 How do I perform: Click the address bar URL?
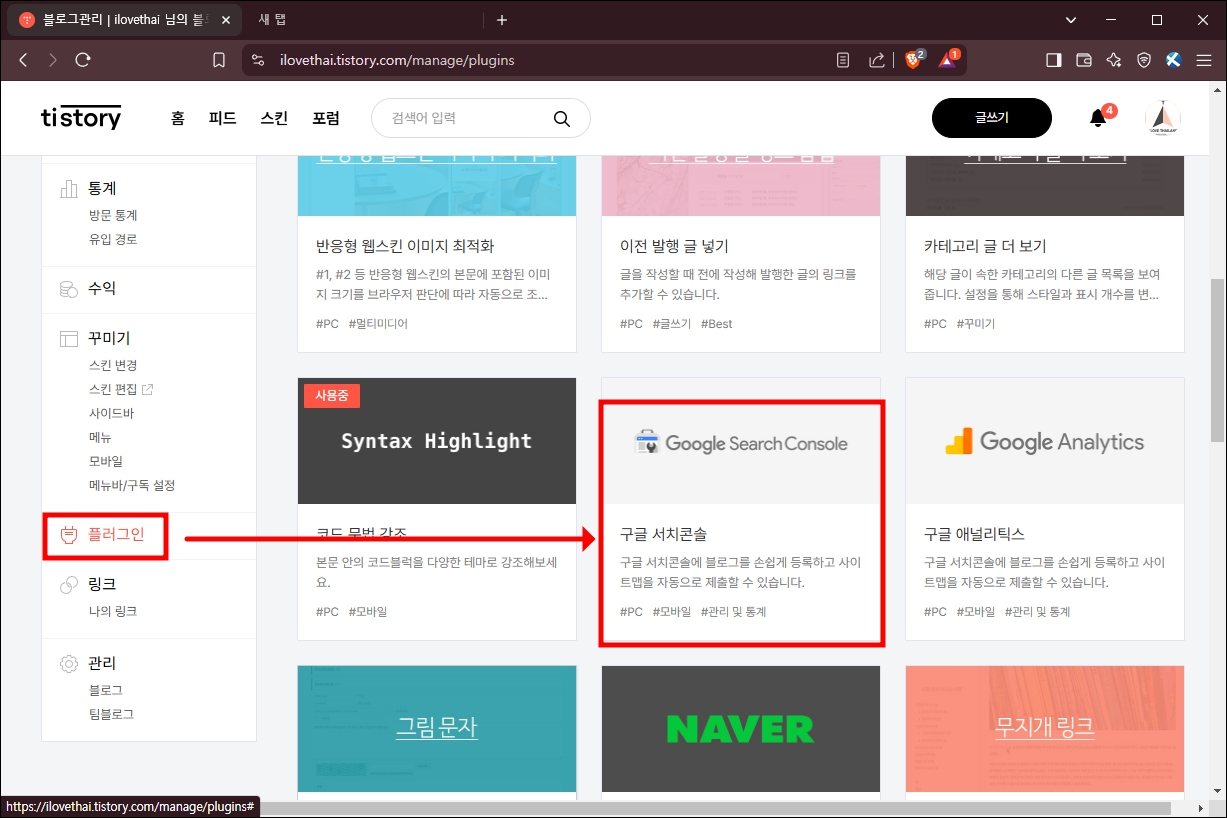397,60
